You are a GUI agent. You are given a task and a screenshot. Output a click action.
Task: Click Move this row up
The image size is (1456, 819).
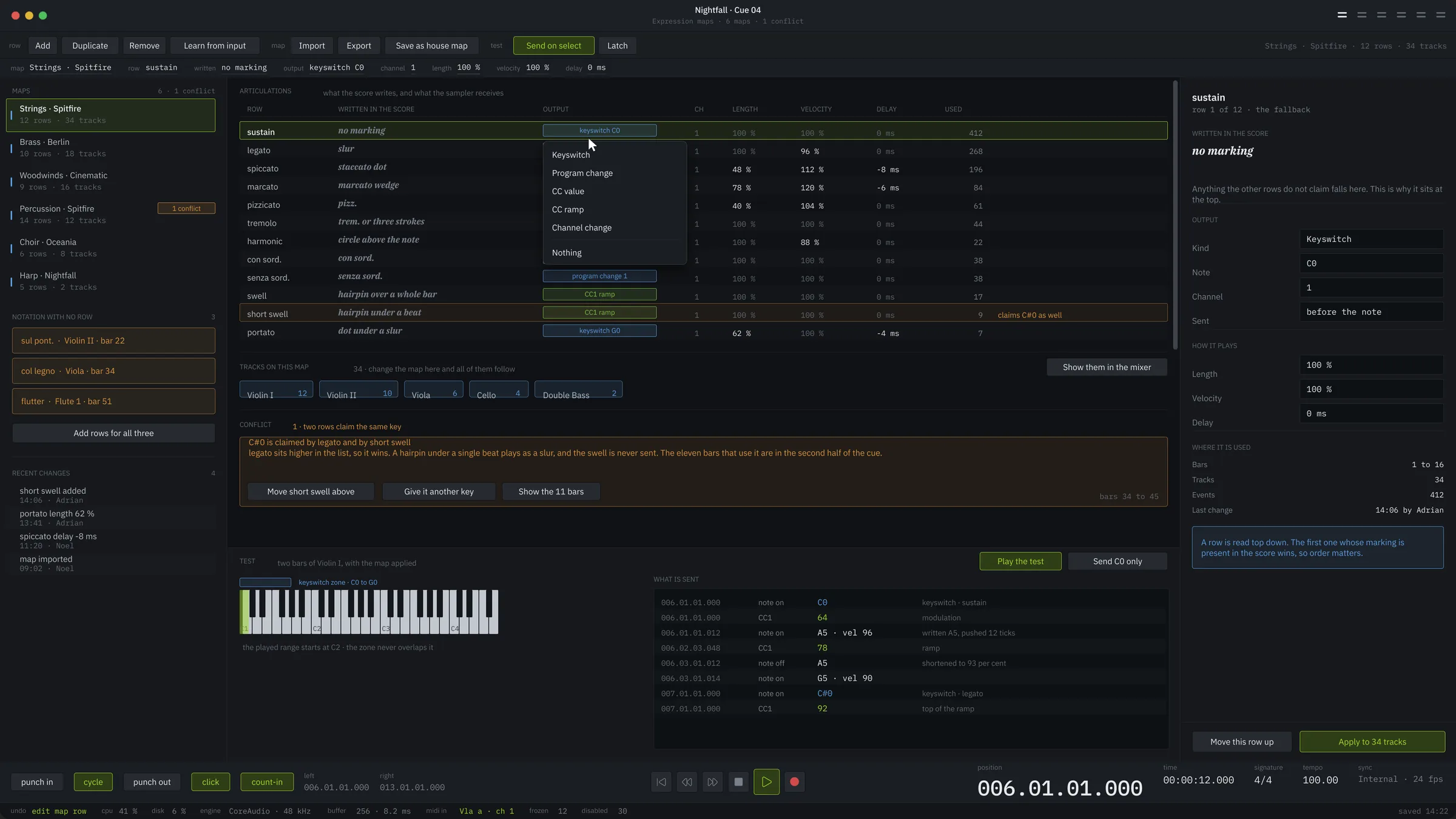click(1242, 742)
